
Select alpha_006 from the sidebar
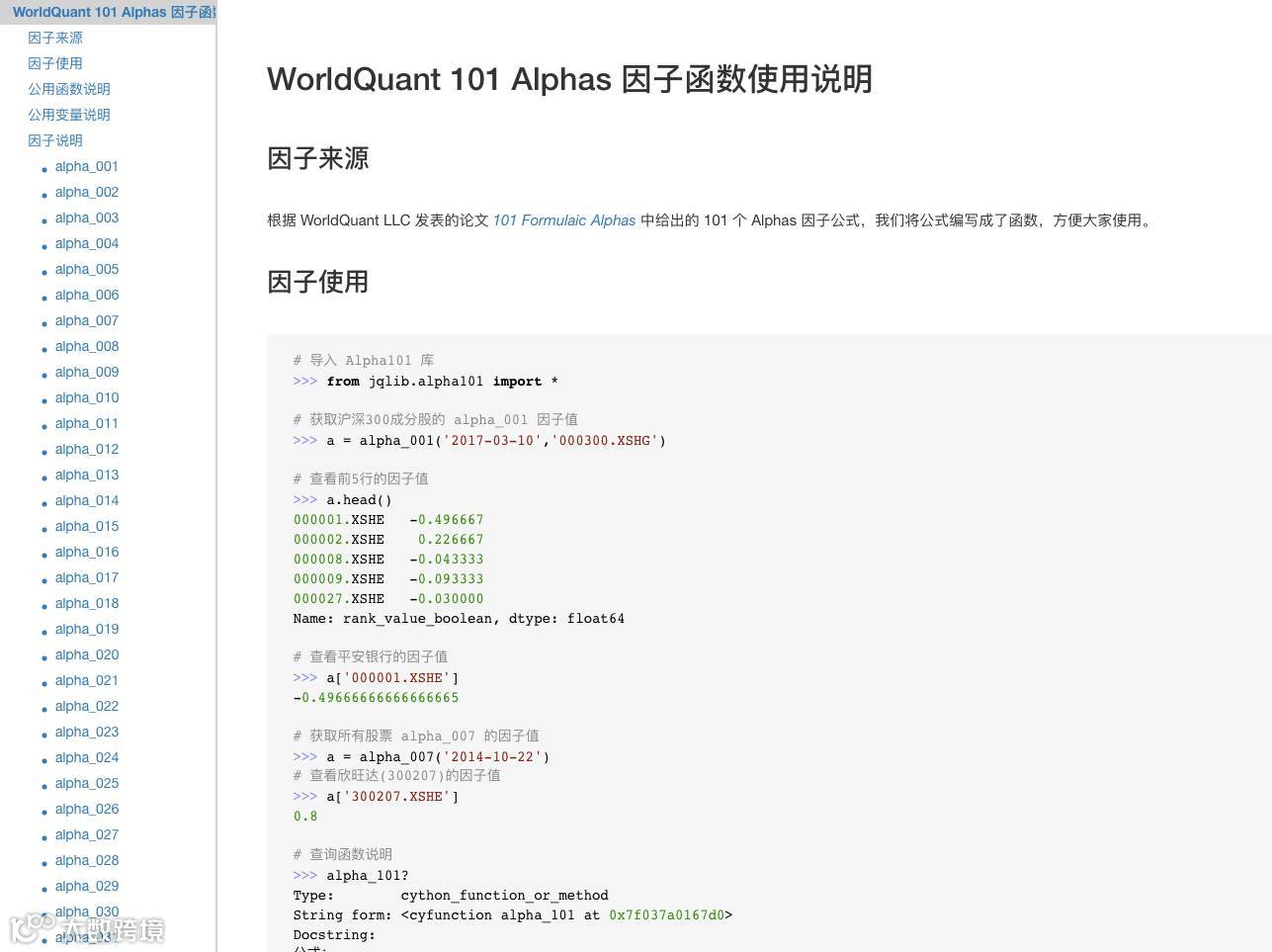pyautogui.click(x=87, y=295)
